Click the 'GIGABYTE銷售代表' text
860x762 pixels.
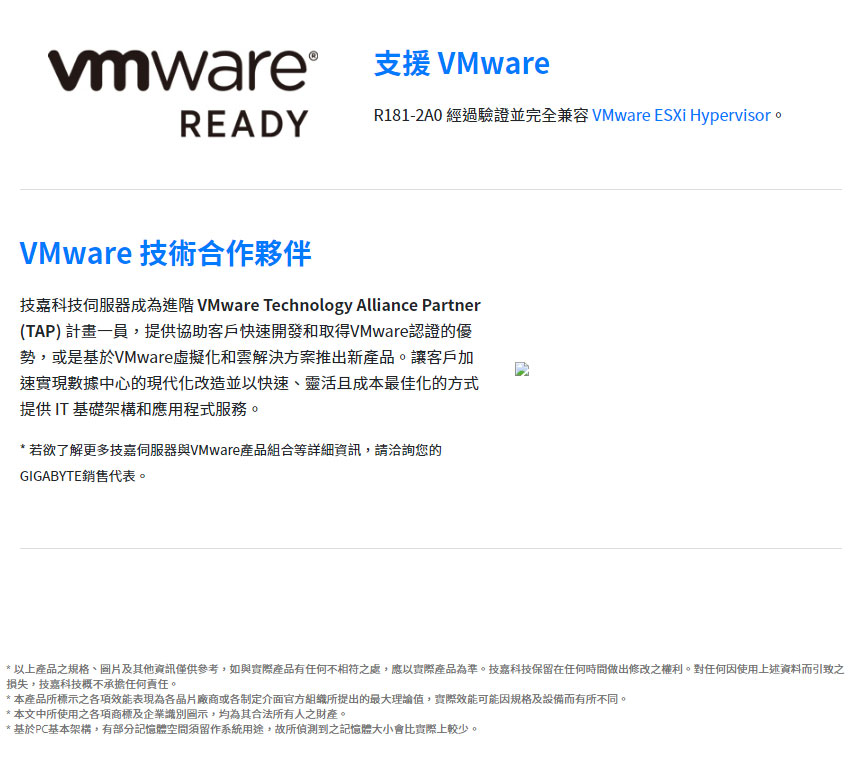[83, 476]
